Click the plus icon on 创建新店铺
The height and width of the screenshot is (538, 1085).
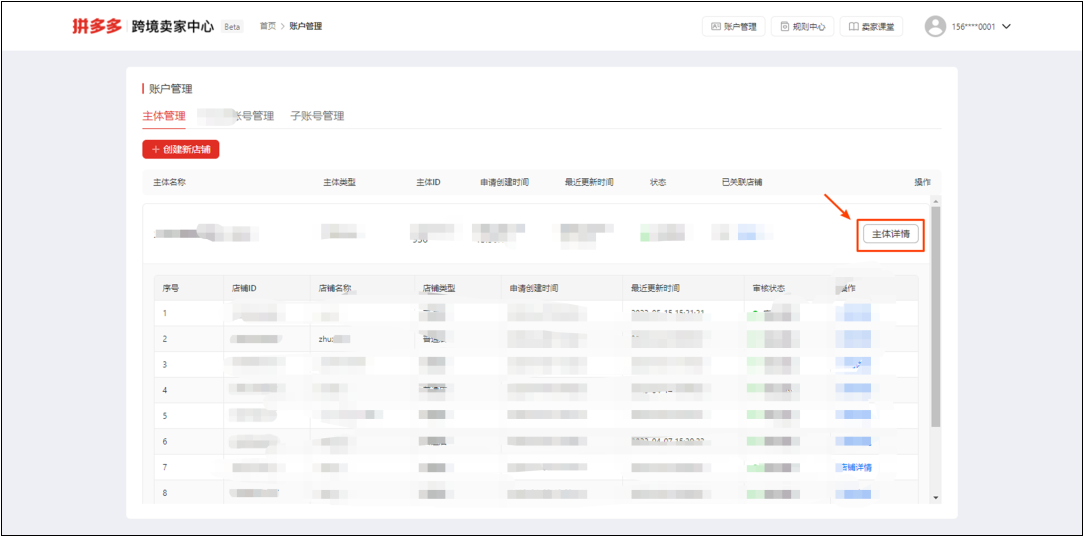(x=156, y=149)
